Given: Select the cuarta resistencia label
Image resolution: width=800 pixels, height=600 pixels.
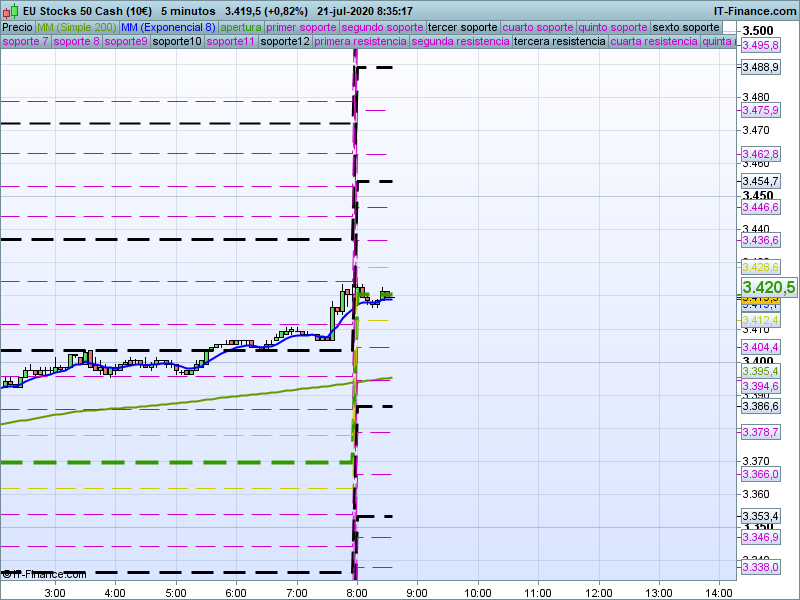Looking at the screenshot, I should (x=654, y=42).
